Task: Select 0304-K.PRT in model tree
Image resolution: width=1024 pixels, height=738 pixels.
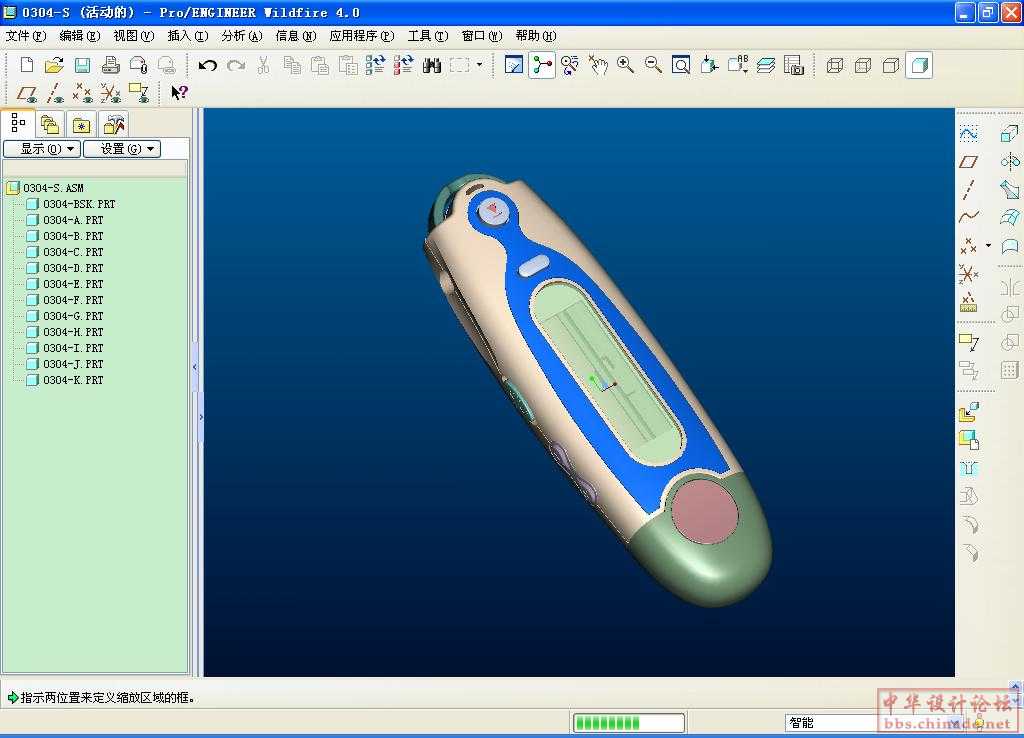Action: point(73,380)
